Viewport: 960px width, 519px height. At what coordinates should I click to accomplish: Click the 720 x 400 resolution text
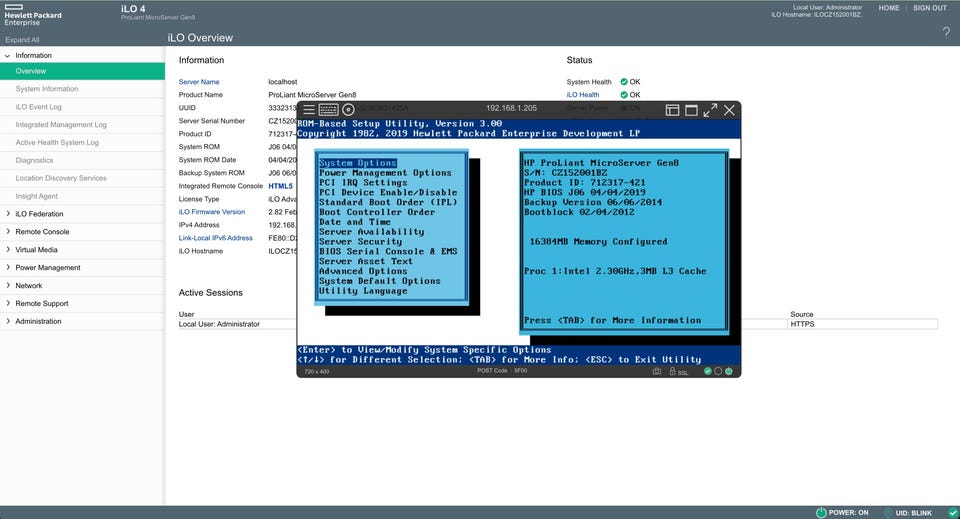(317, 372)
